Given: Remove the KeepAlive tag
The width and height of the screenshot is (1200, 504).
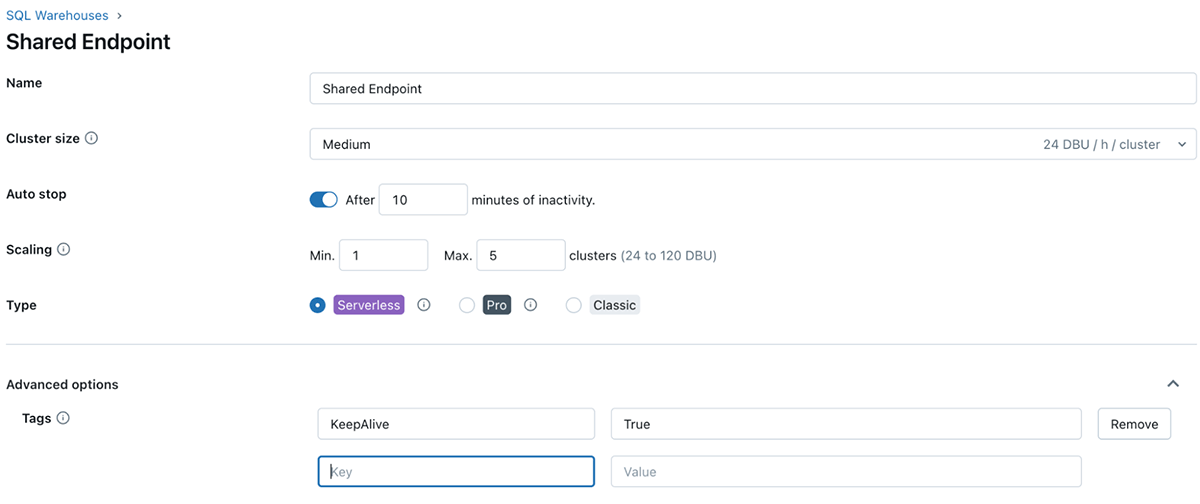Looking at the screenshot, I should point(1134,424).
